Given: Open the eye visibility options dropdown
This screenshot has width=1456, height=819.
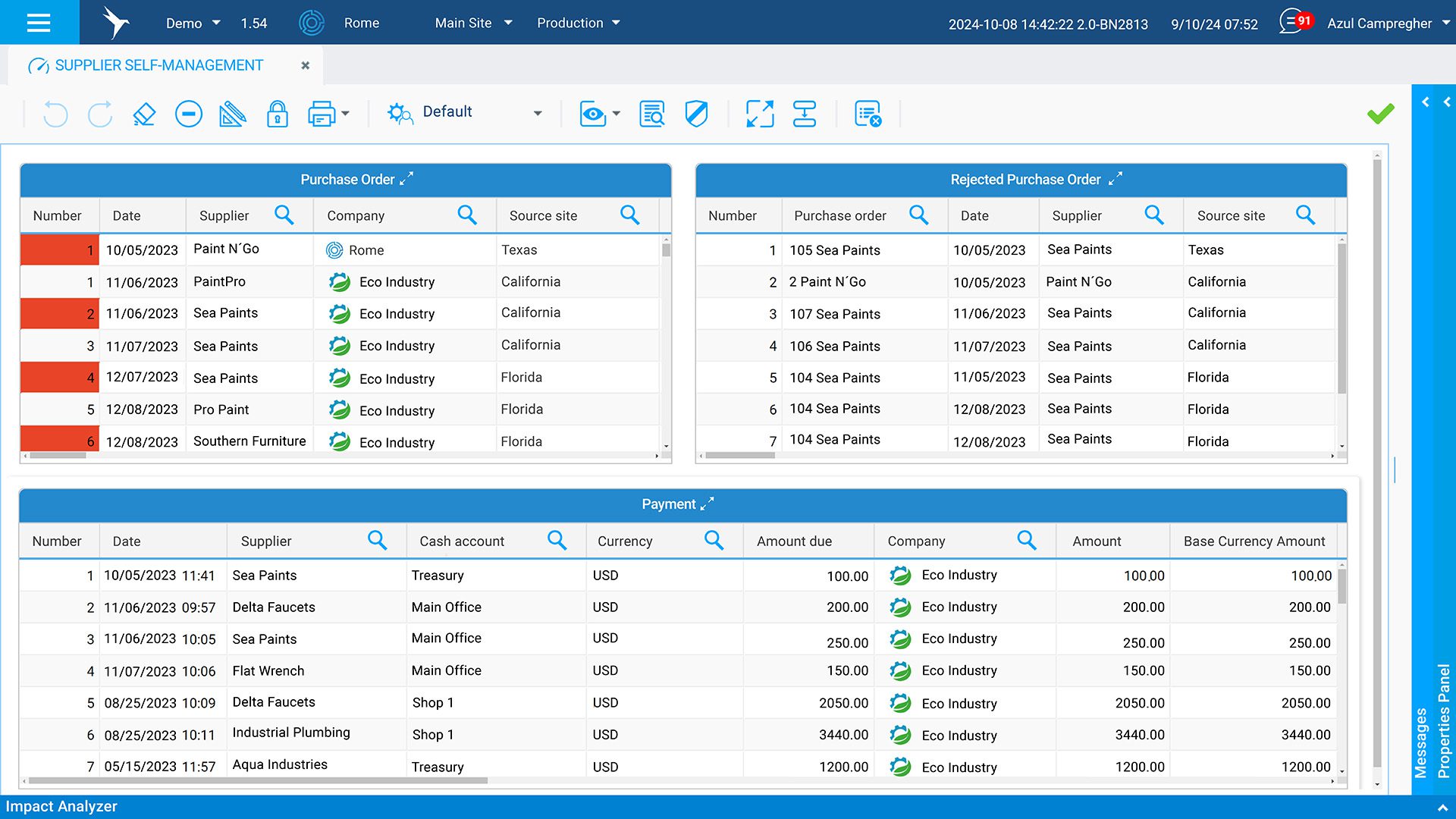Looking at the screenshot, I should [x=616, y=115].
